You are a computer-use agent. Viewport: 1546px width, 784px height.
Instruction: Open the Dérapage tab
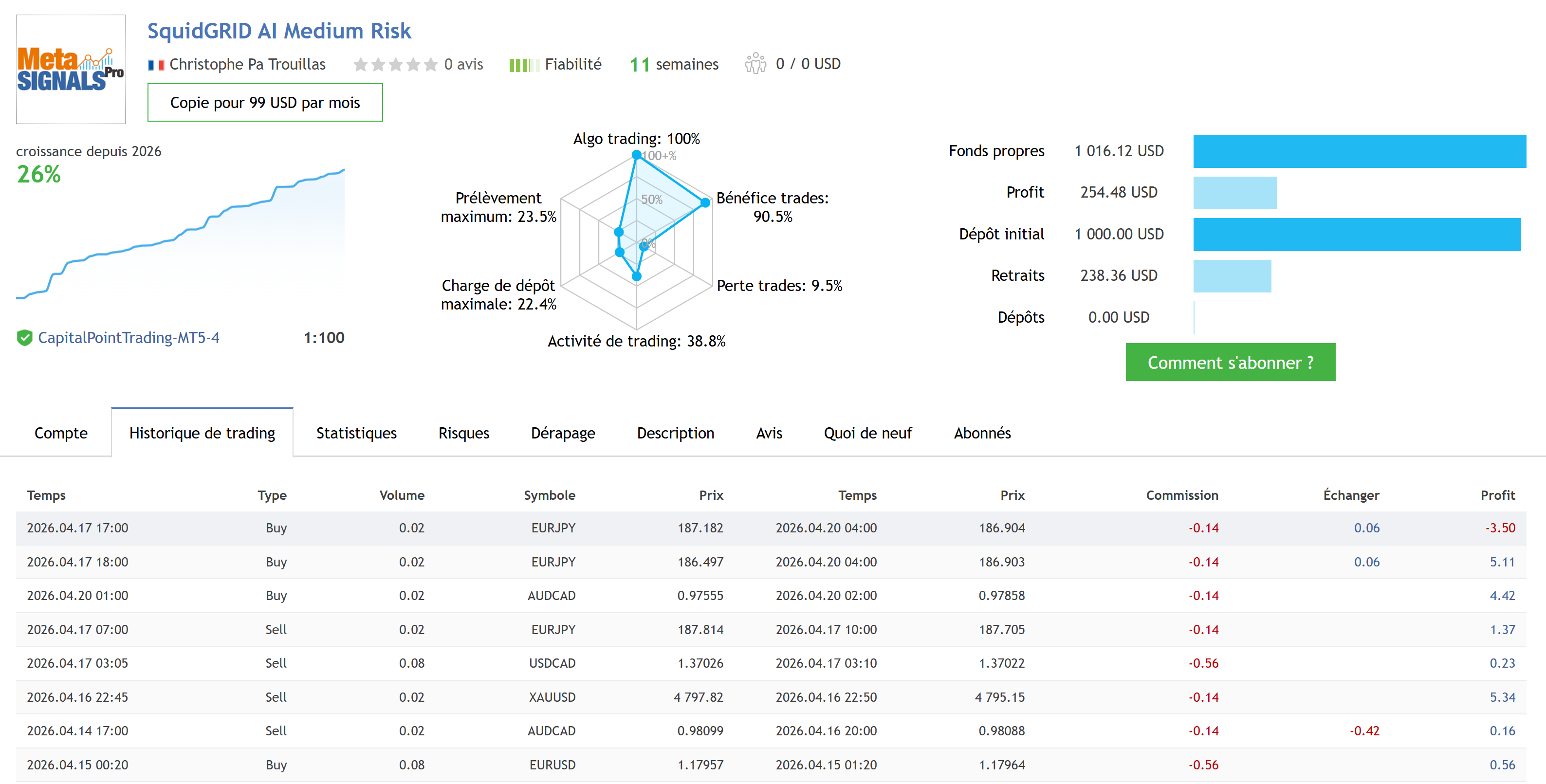562,433
